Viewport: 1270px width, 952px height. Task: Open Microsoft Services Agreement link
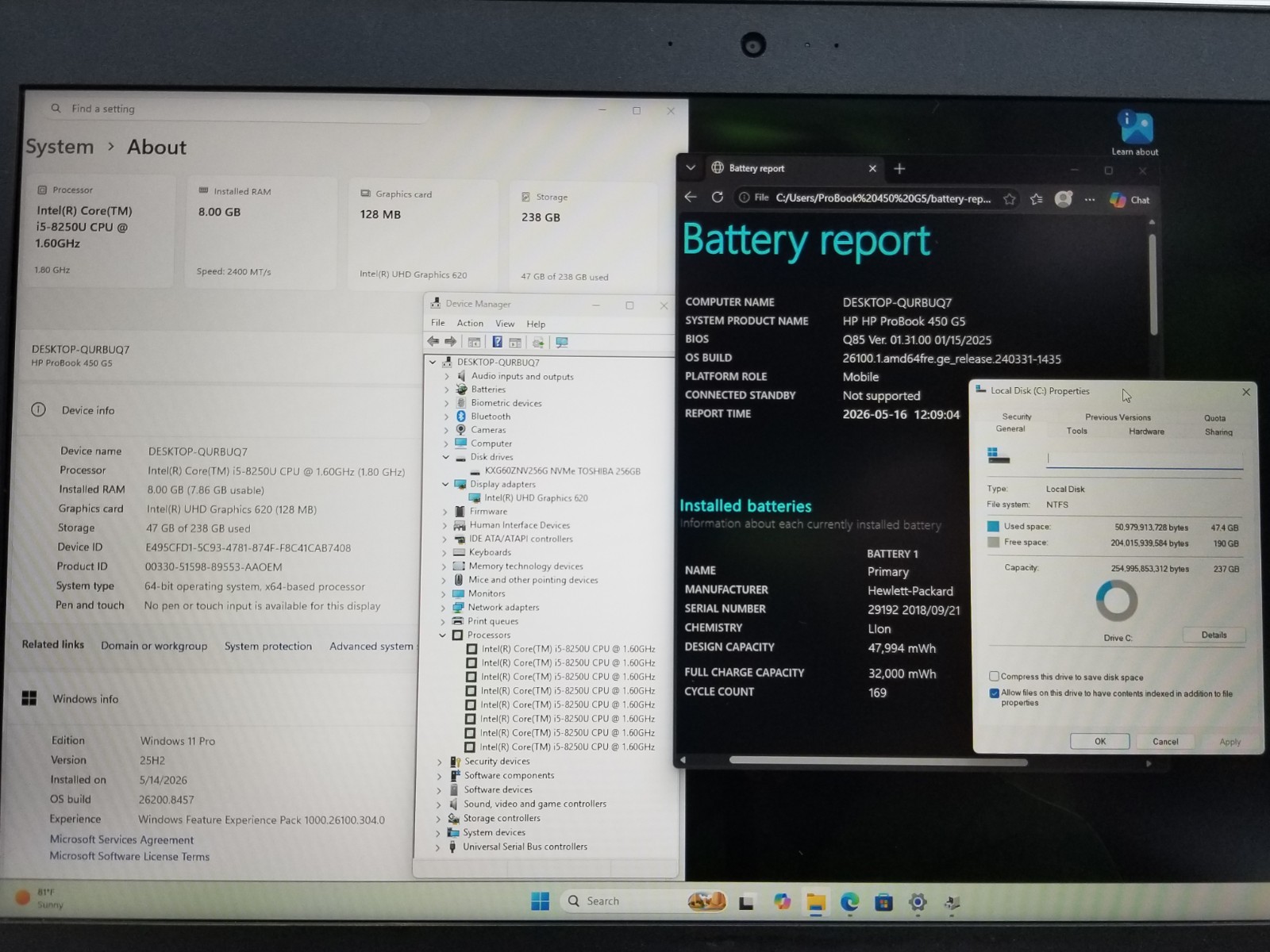(x=121, y=839)
